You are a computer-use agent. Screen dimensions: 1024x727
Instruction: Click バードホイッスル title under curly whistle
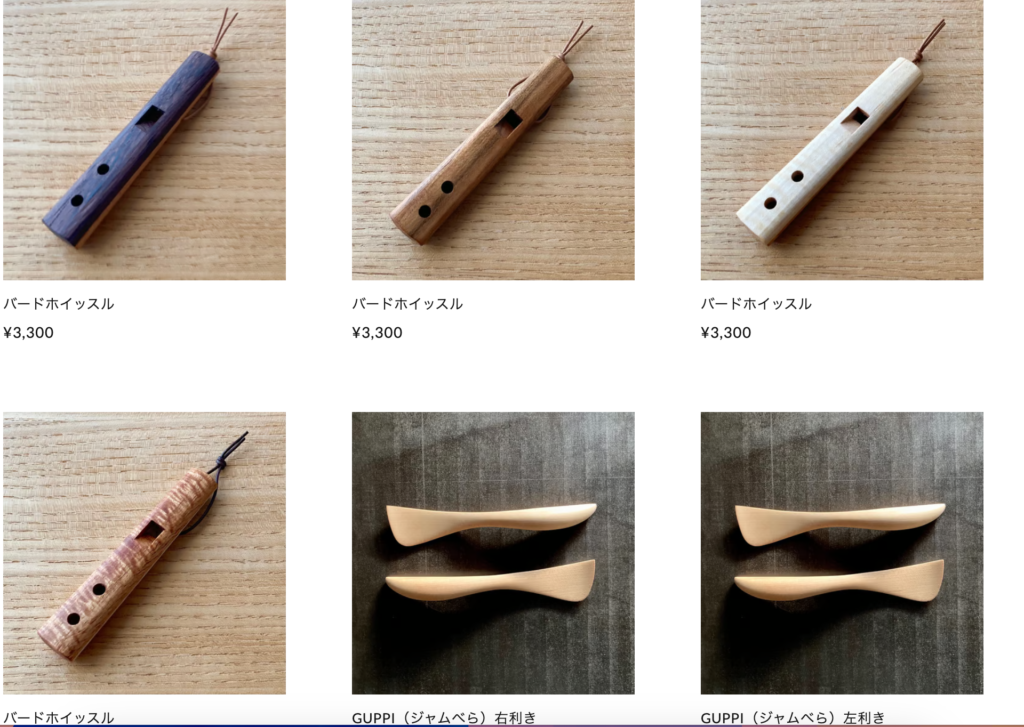[x=59, y=718]
